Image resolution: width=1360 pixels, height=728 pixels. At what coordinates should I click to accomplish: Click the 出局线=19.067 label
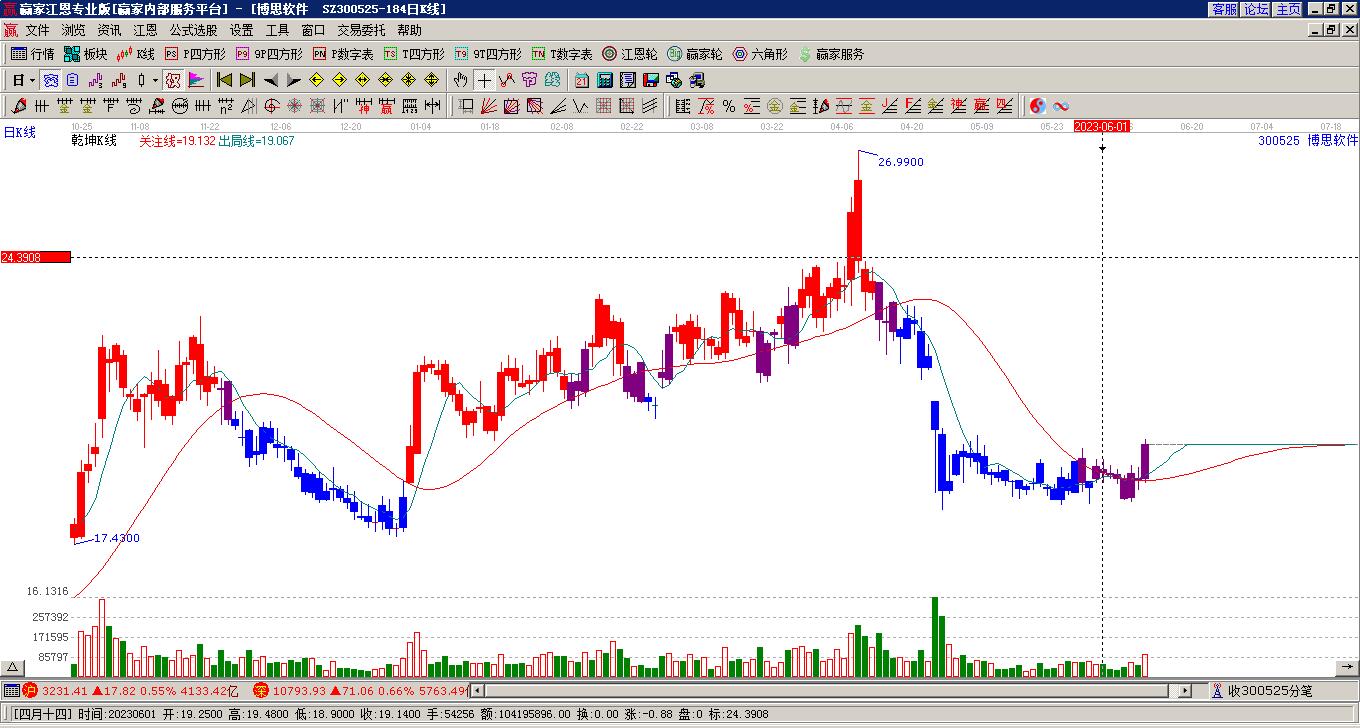coord(256,141)
